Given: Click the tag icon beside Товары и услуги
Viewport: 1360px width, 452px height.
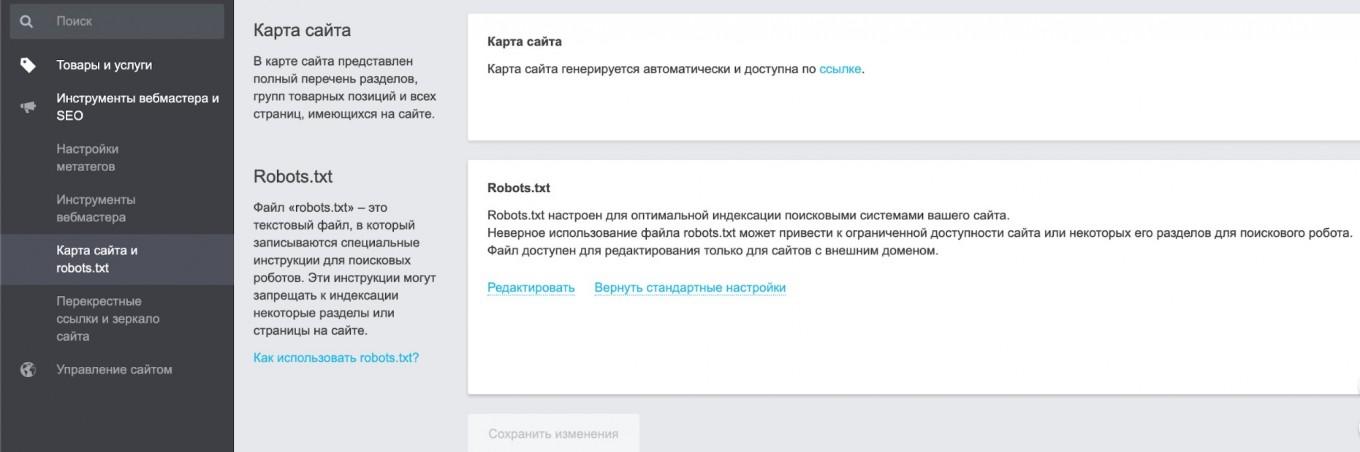Looking at the screenshot, I should pyautogui.click(x=28, y=65).
